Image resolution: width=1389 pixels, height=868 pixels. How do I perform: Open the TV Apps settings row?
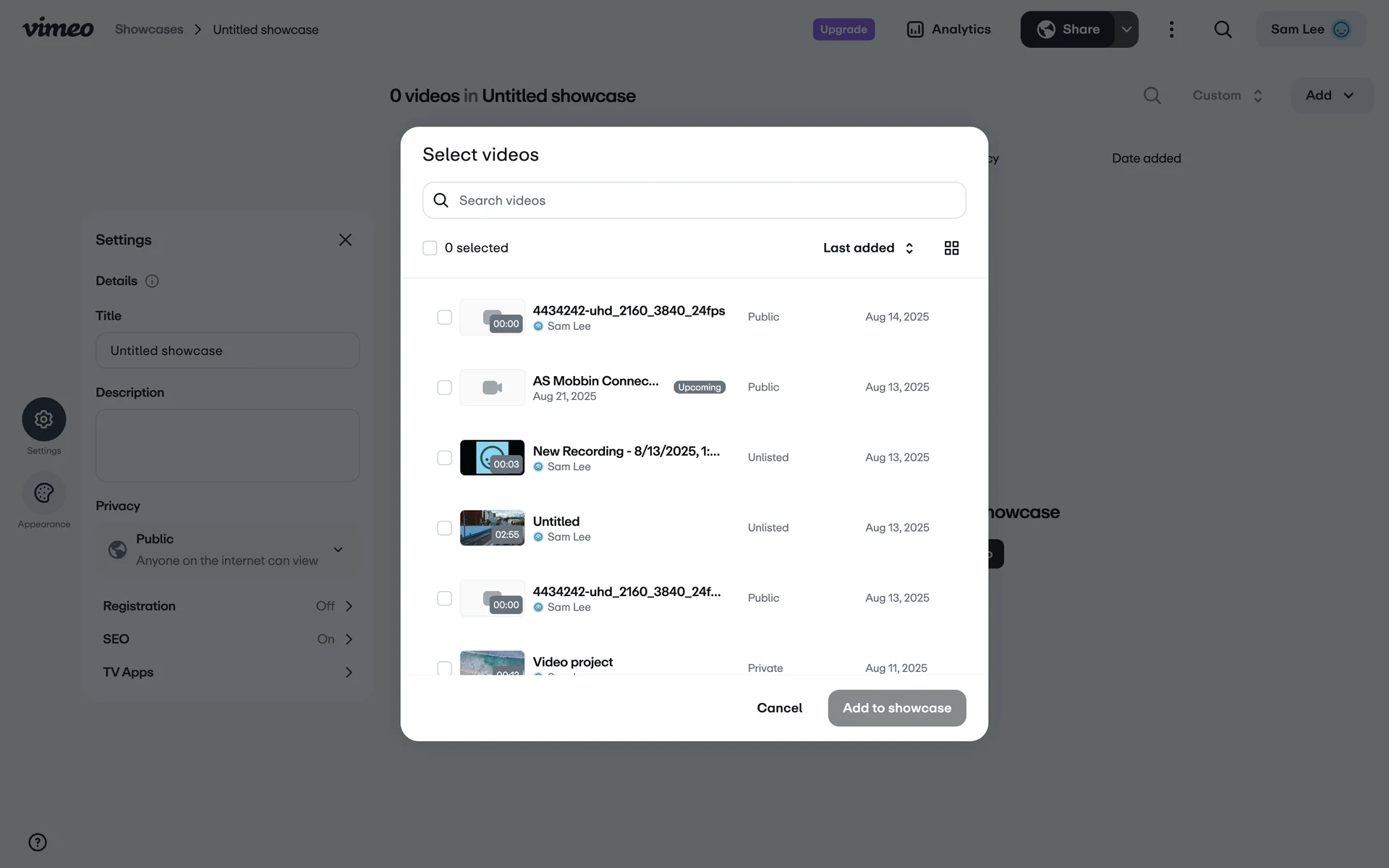click(x=227, y=673)
